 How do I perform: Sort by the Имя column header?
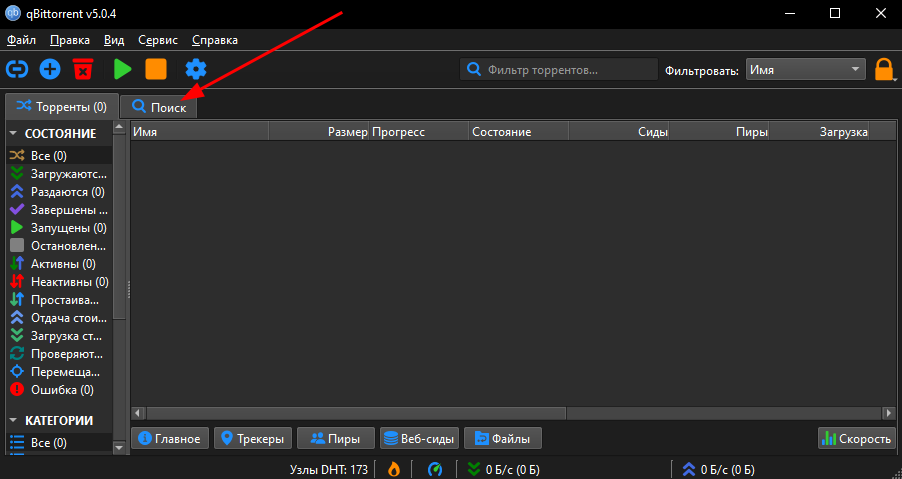(x=200, y=132)
